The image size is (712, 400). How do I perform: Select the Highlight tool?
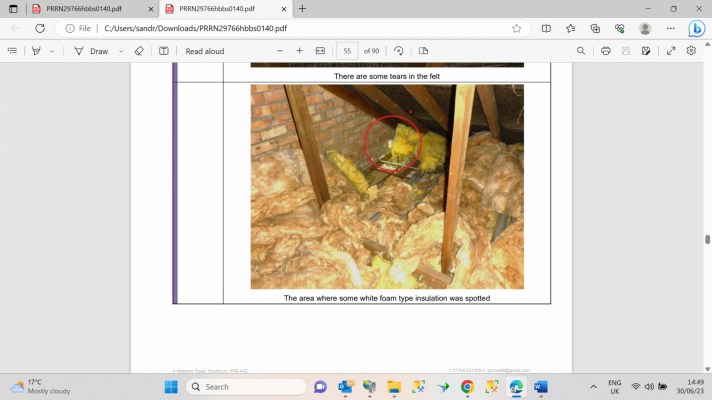[x=36, y=51]
